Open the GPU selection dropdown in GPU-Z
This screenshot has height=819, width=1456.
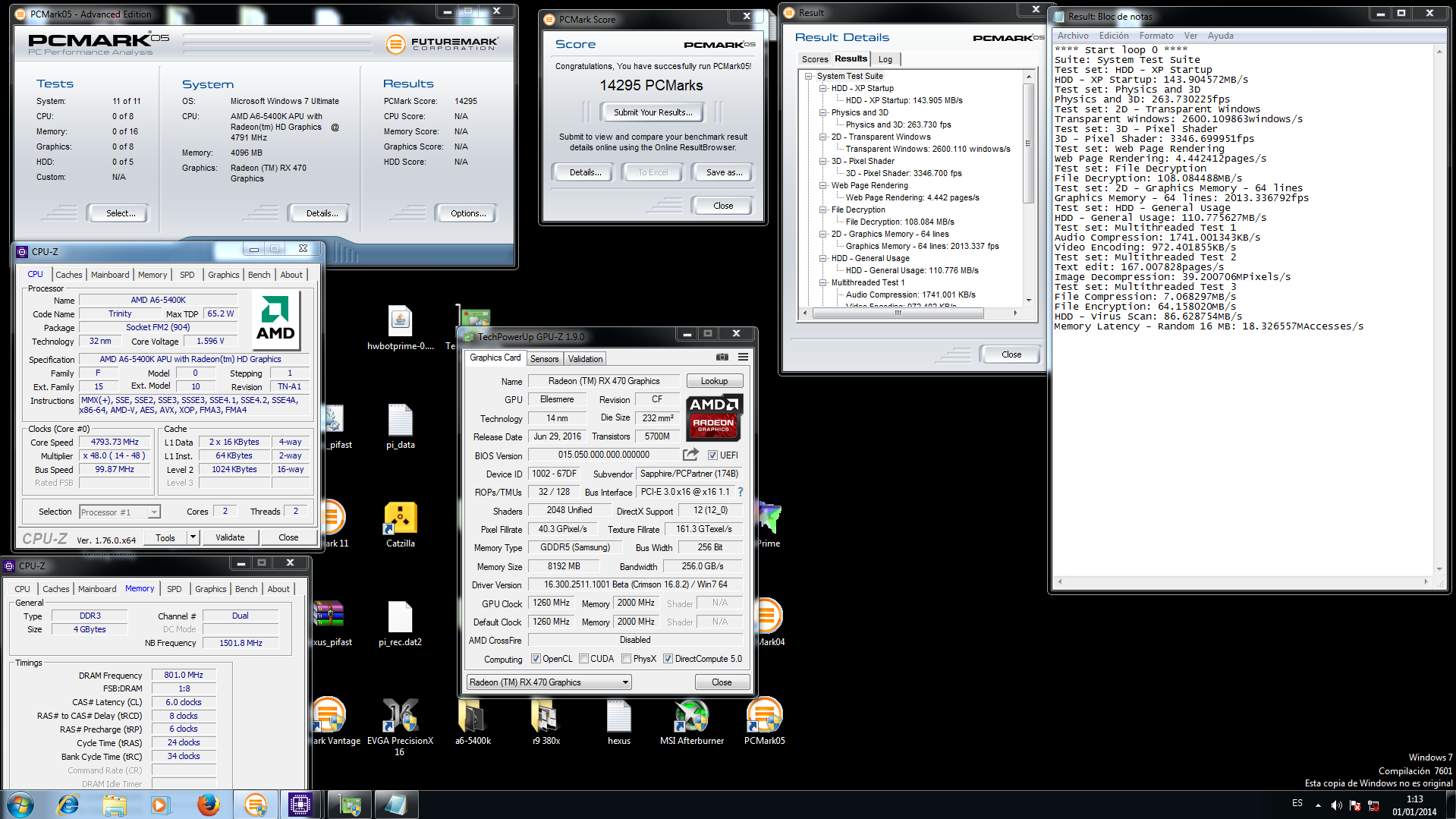[549, 682]
